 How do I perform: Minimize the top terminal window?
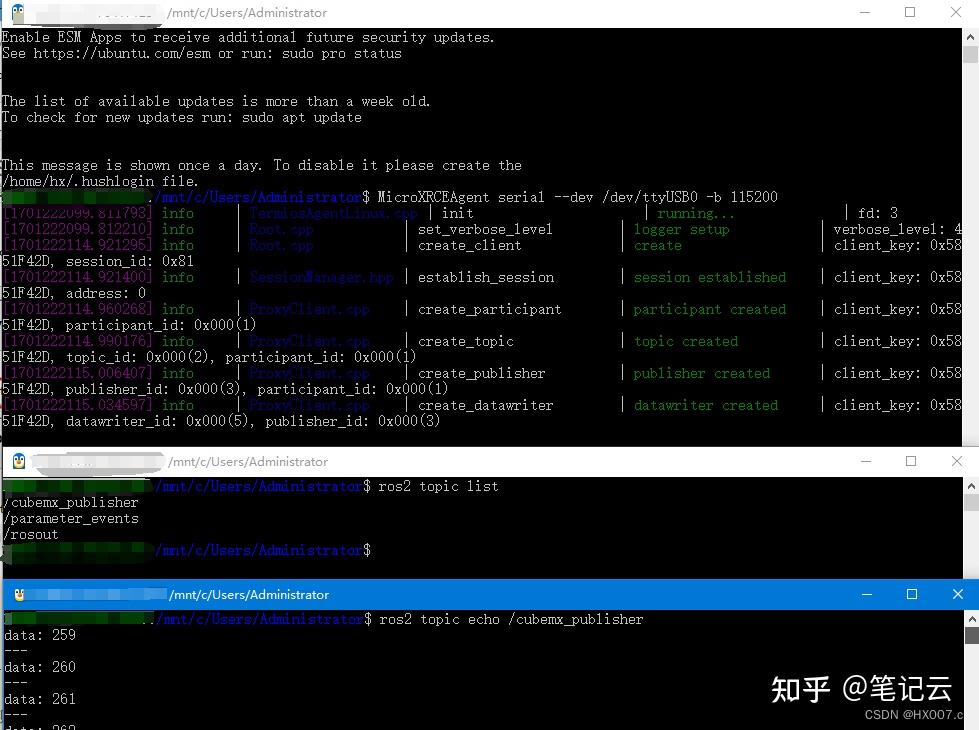(x=864, y=13)
